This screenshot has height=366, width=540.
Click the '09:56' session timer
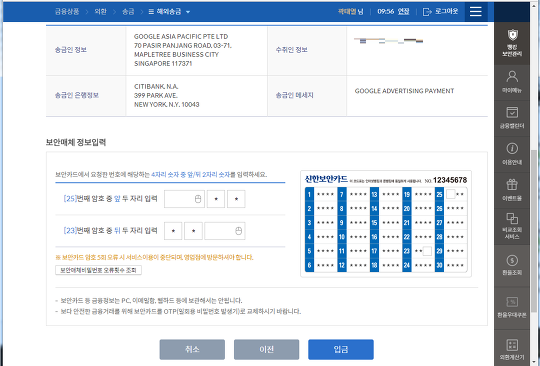pyautogui.click(x=385, y=11)
